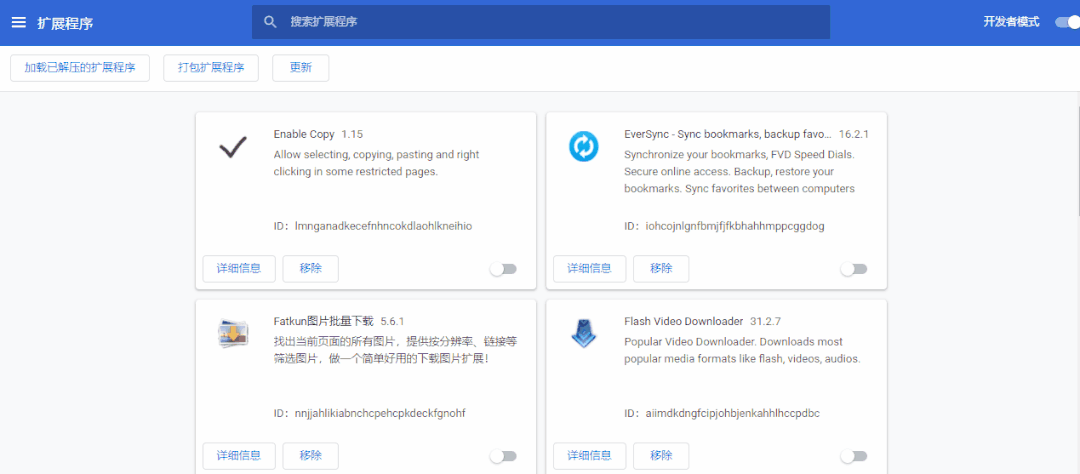Click 打包扩展程序 button
Image resolution: width=1080 pixels, height=474 pixels.
pos(211,68)
